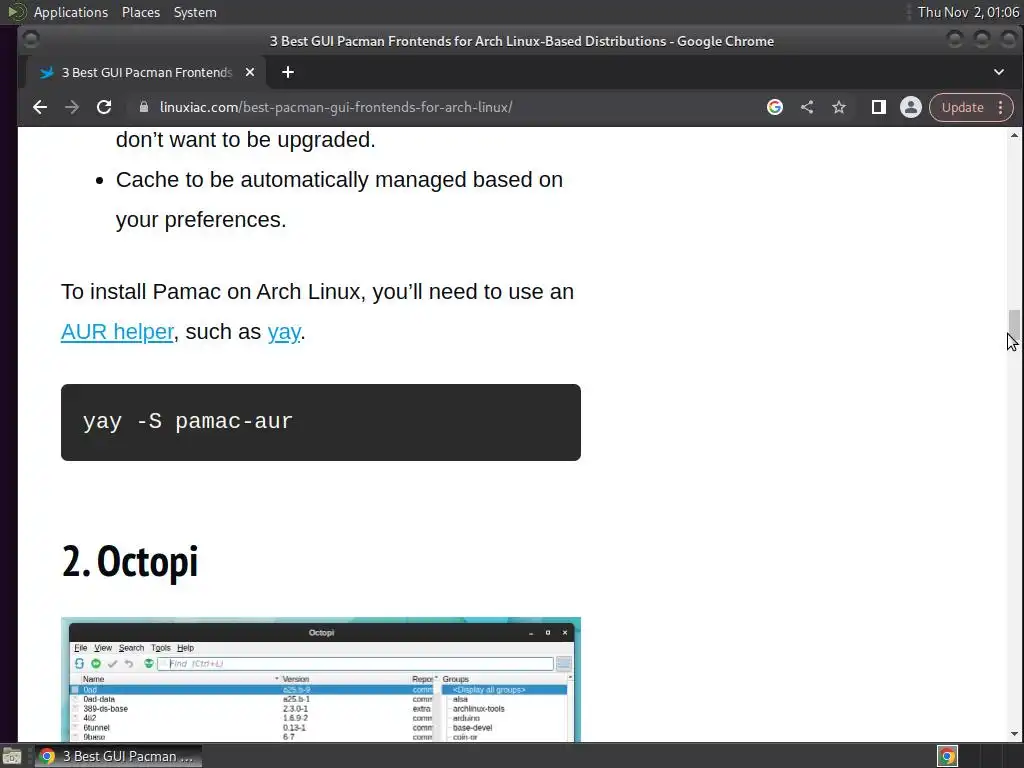Open the Chrome profile avatar
The image size is (1024, 768).
(910, 107)
